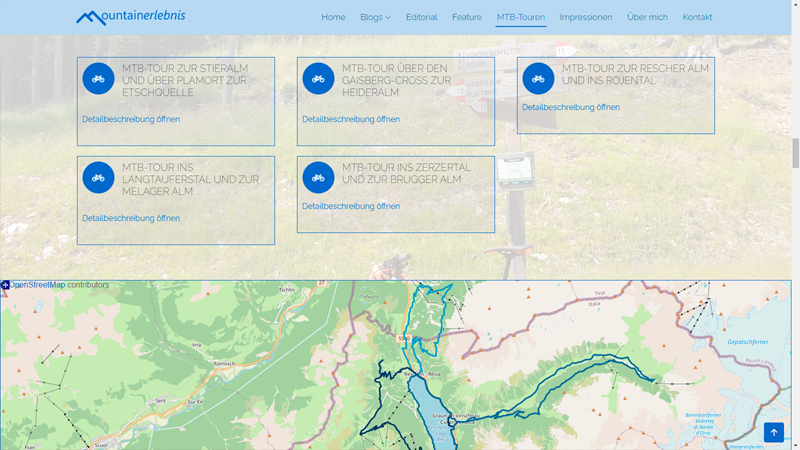The width and height of the screenshot is (800, 450).
Task: Click heading MTB-Tour ins Zerzertal
Action: pyautogui.click(x=406, y=173)
